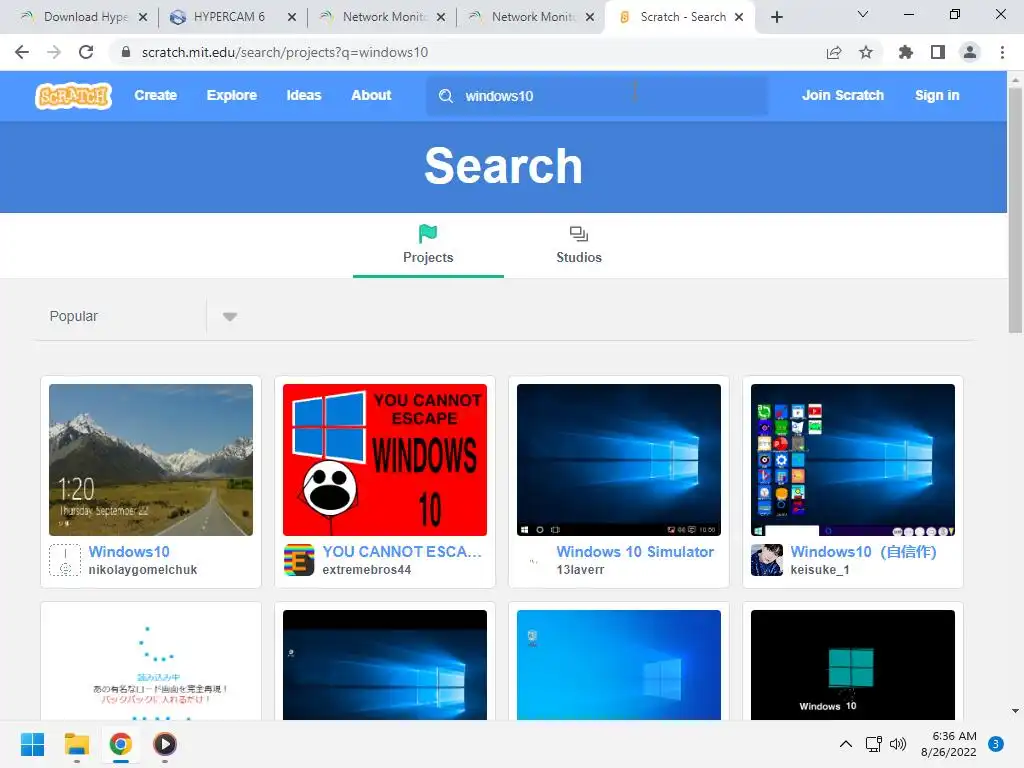Open Windows10 (自信作) title link

pyautogui.click(x=863, y=552)
